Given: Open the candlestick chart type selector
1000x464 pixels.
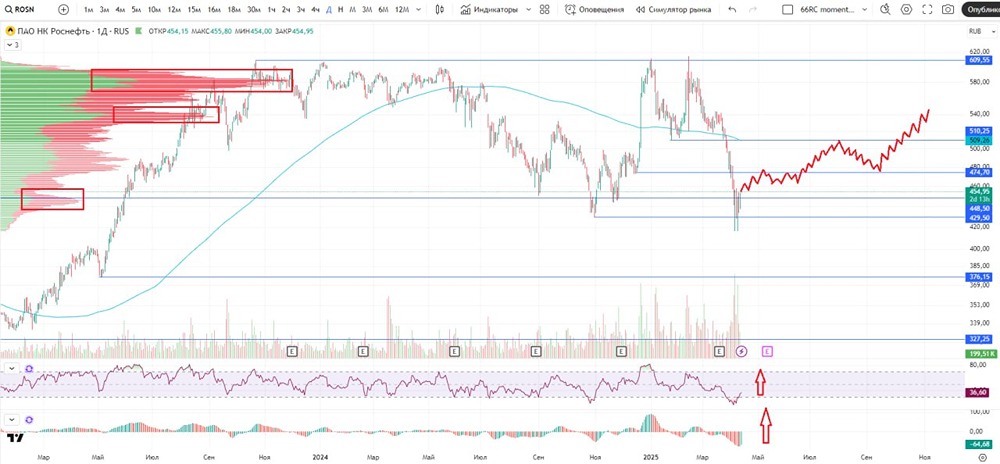Looking at the screenshot, I should pyautogui.click(x=439, y=10).
